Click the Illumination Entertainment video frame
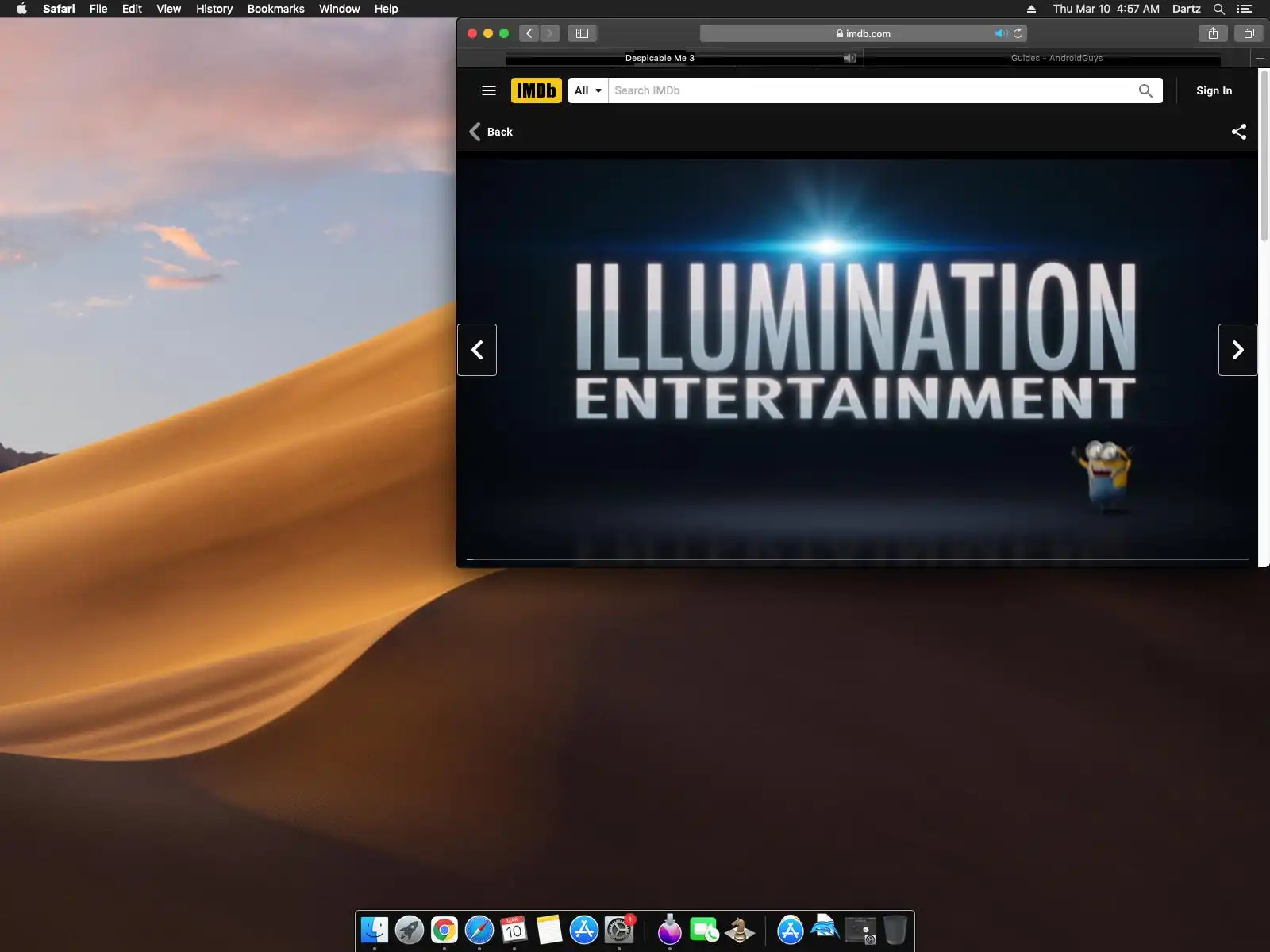Screen dimensions: 1270x952 pos(857,359)
